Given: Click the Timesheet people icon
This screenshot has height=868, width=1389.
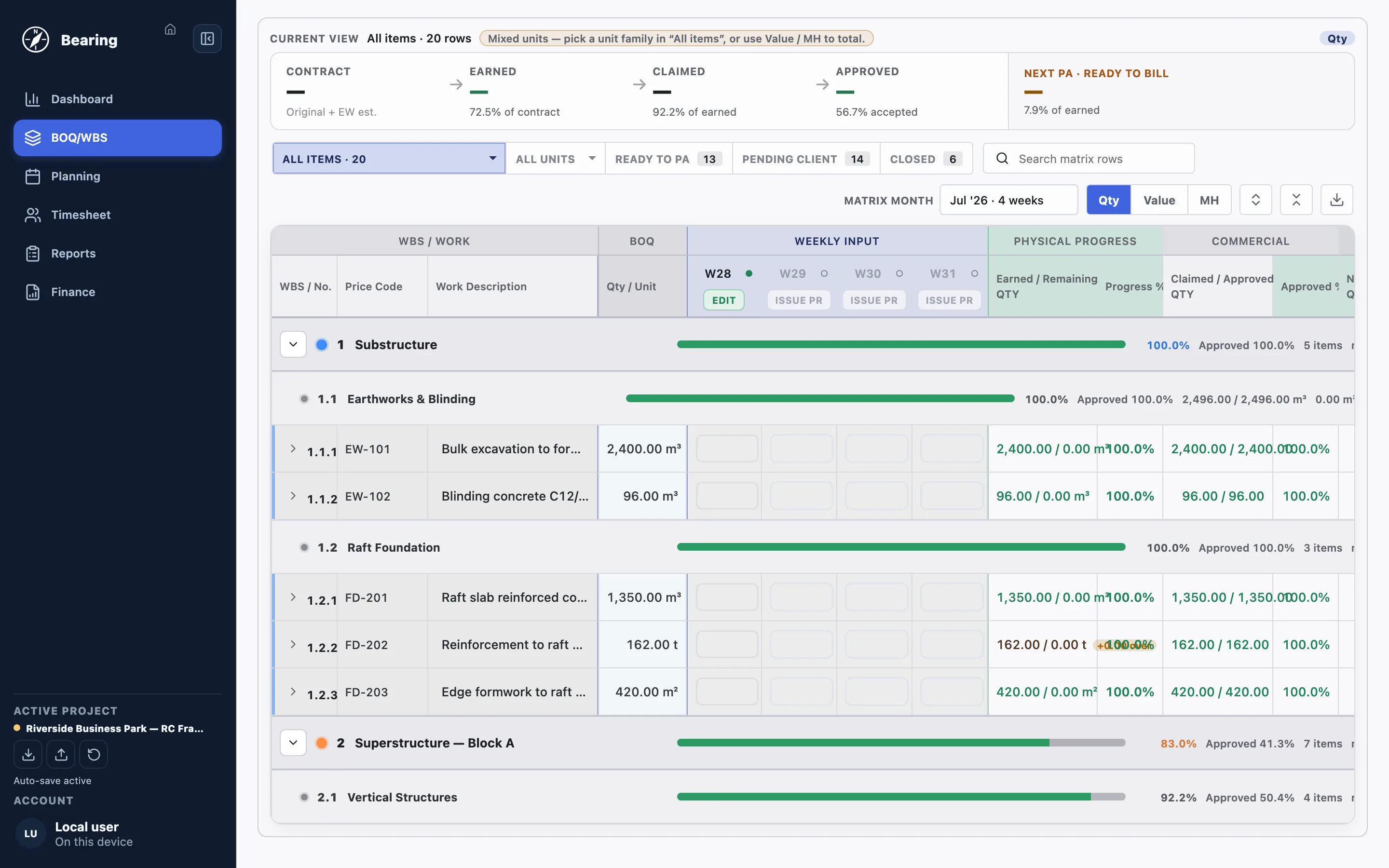Looking at the screenshot, I should click(33, 215).
